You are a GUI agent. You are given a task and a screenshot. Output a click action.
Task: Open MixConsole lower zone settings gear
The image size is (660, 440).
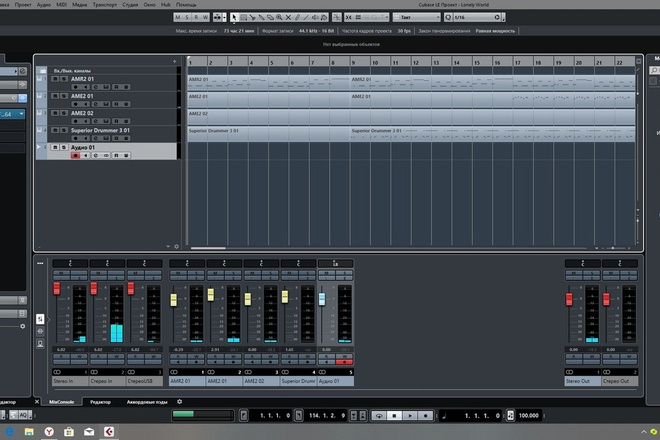180,402
